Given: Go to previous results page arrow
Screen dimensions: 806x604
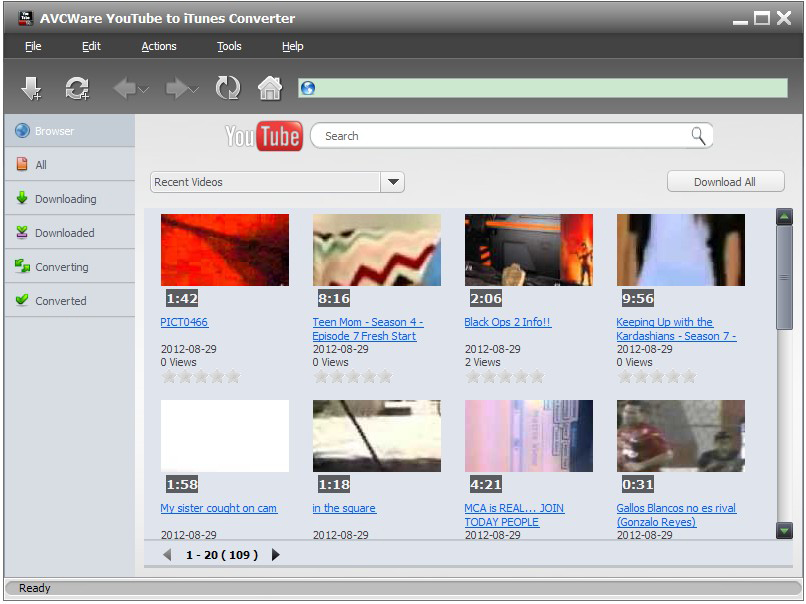Looking at the screenshot, I should coord(167,555).
